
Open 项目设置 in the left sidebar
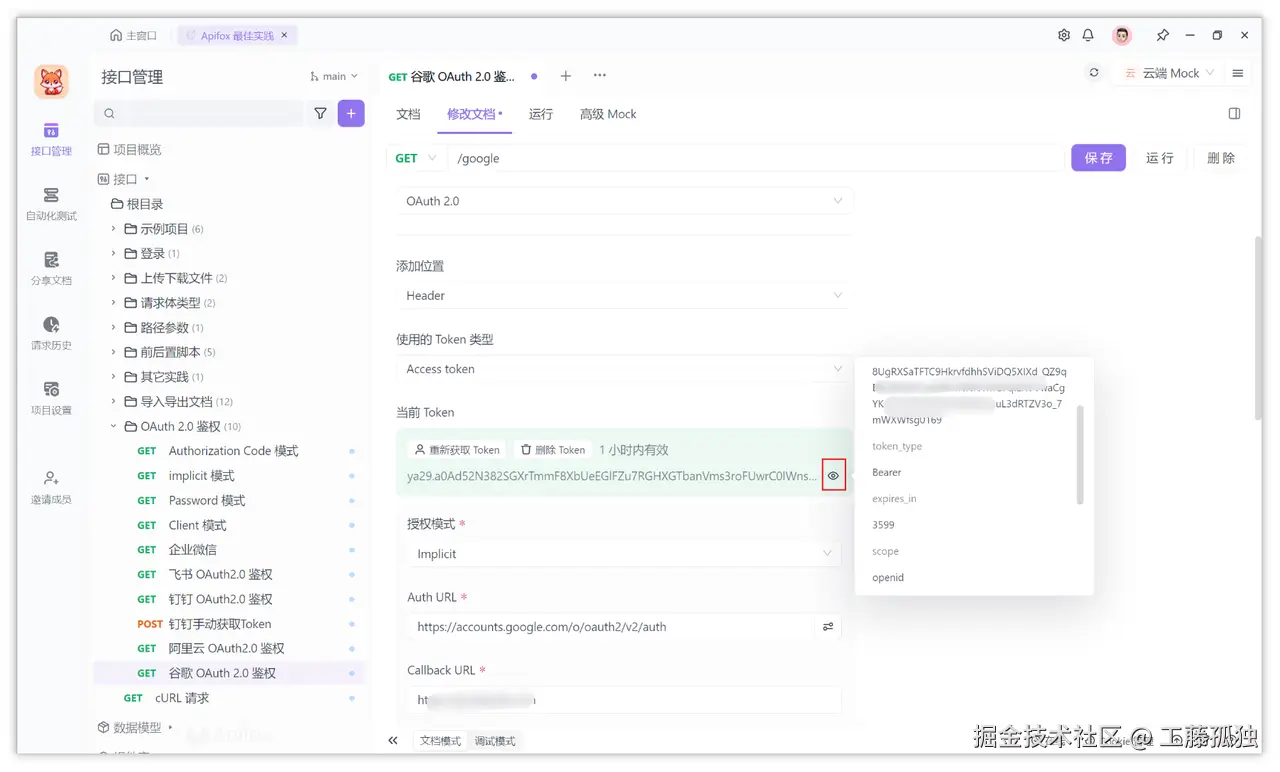click(x=51, y=397)
